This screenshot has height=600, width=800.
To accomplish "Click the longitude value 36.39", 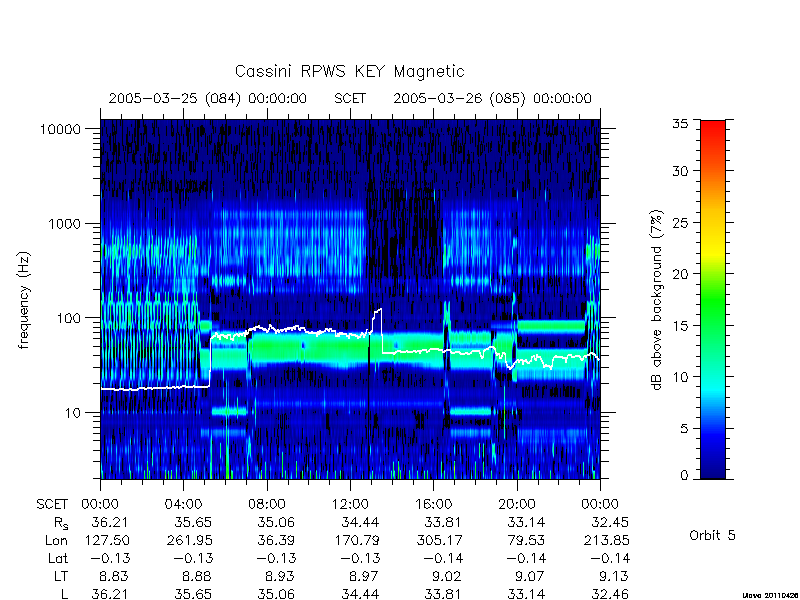I will pyautogui.click(x=278, y=540).
